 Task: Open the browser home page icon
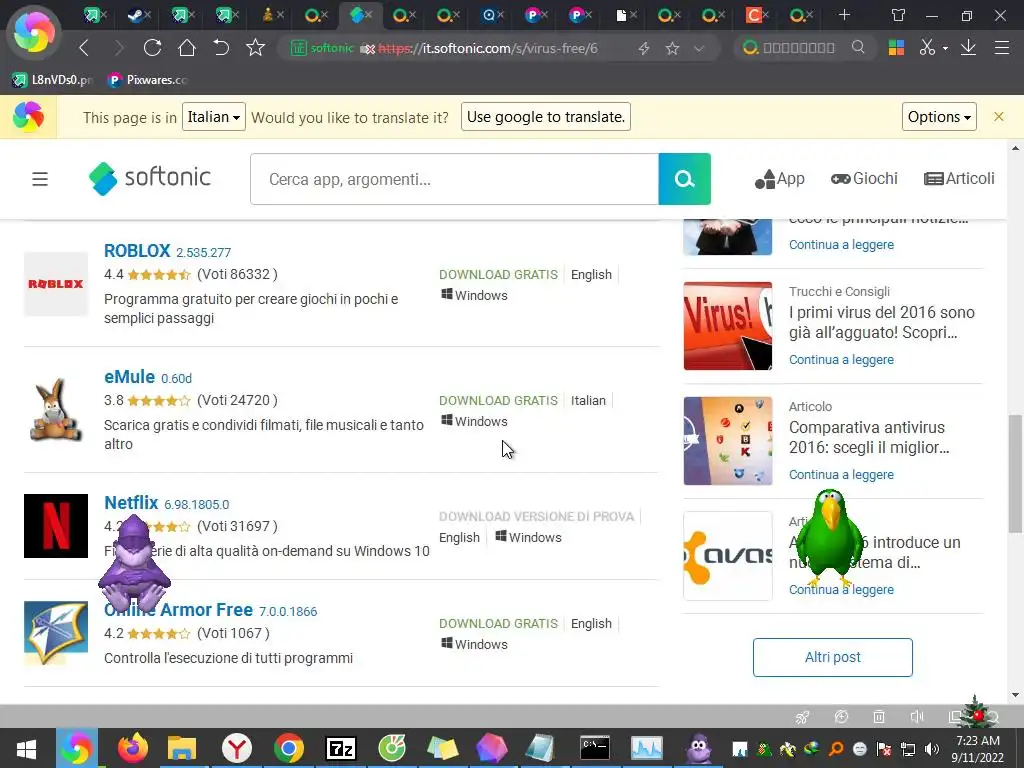(x=187, y=48)
